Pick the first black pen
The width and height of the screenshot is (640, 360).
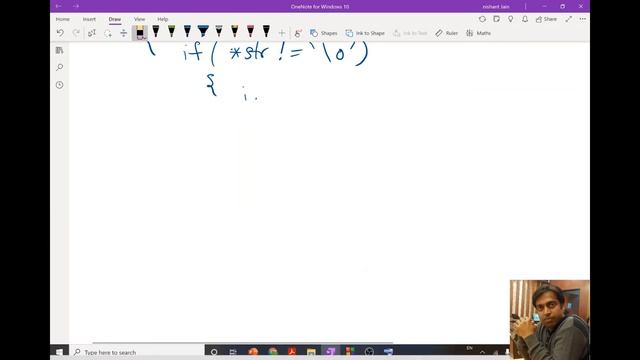[156, 31]
